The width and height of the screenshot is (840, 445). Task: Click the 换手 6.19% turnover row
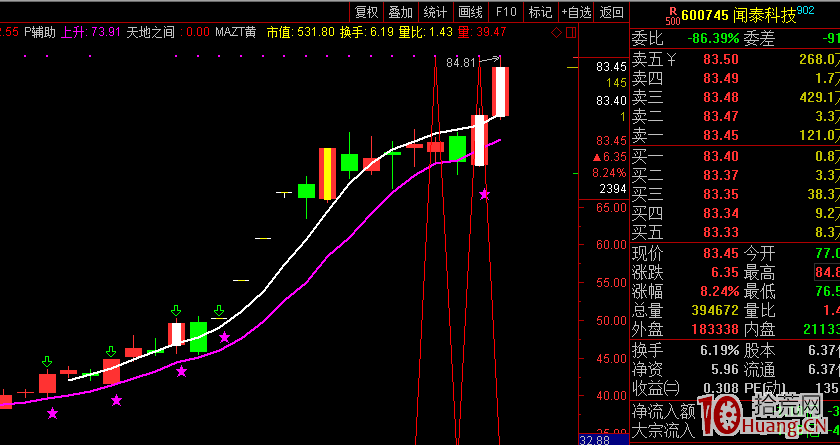685,351
